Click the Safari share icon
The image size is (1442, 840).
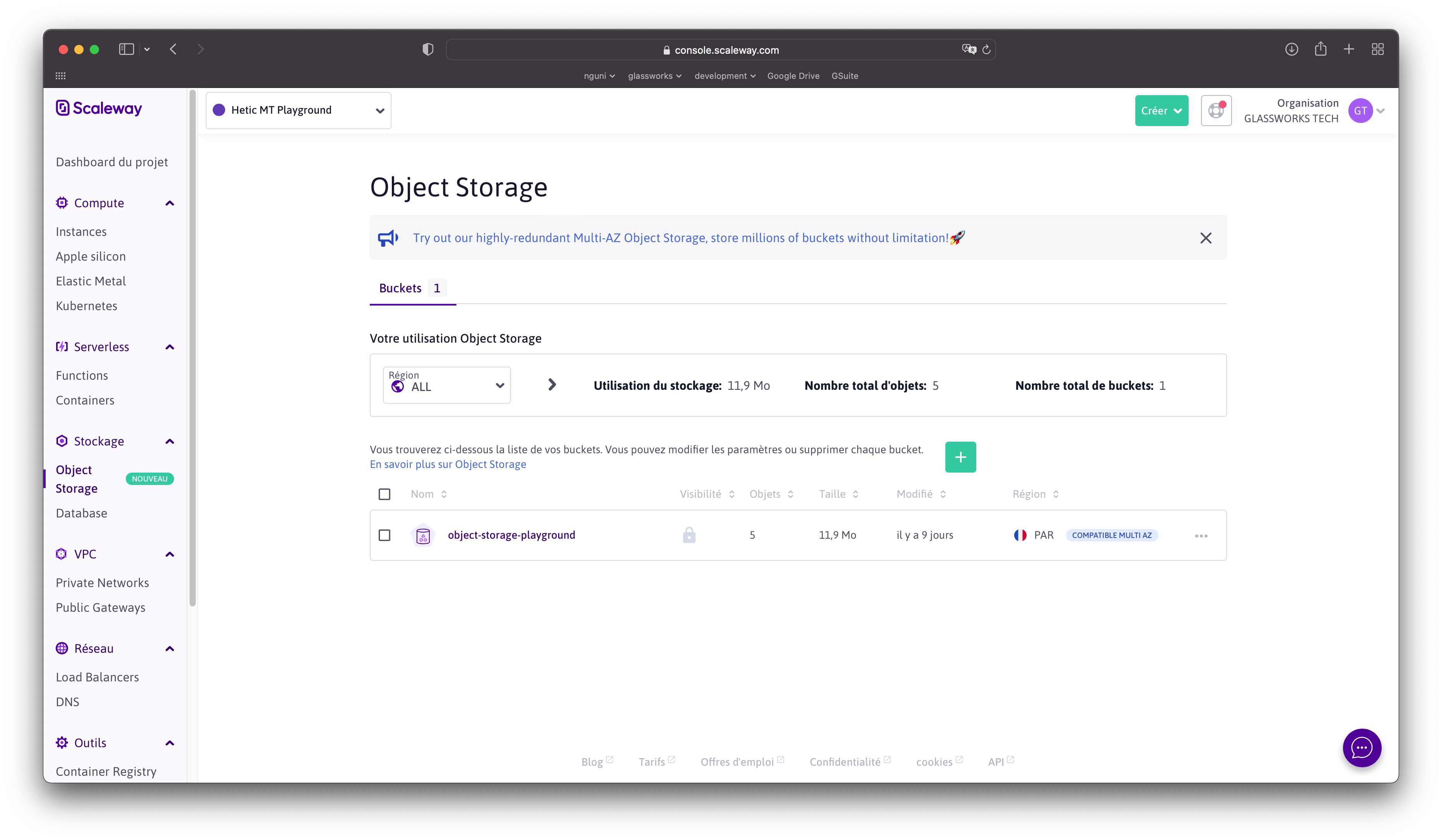coord(1320,49)
